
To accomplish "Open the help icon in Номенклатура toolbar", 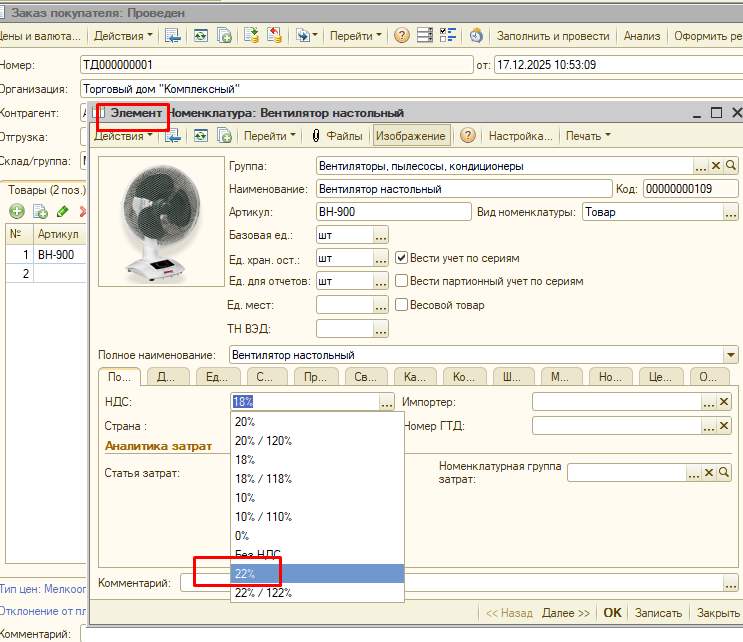I will click(467, 136).
